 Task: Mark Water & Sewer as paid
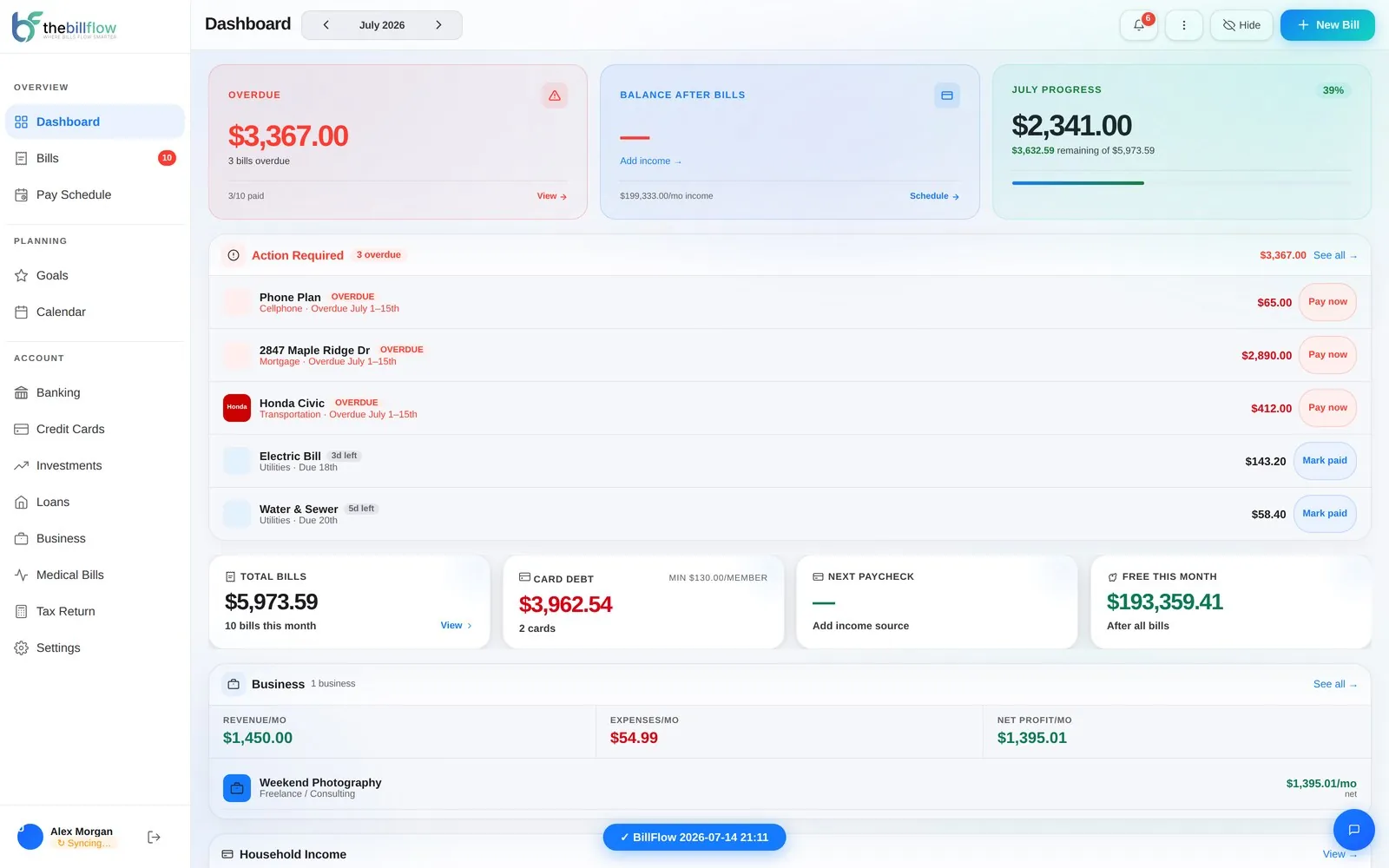[1325, 514]
